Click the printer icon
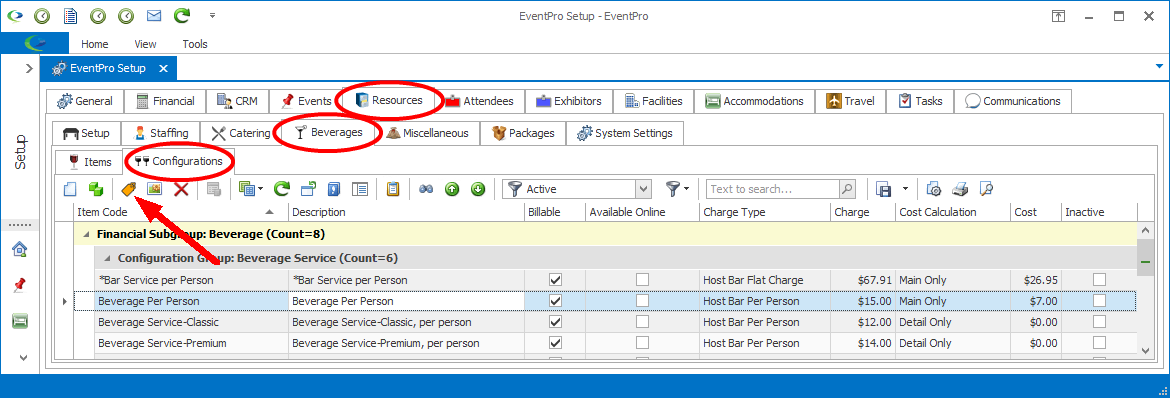 pos(960,190)
